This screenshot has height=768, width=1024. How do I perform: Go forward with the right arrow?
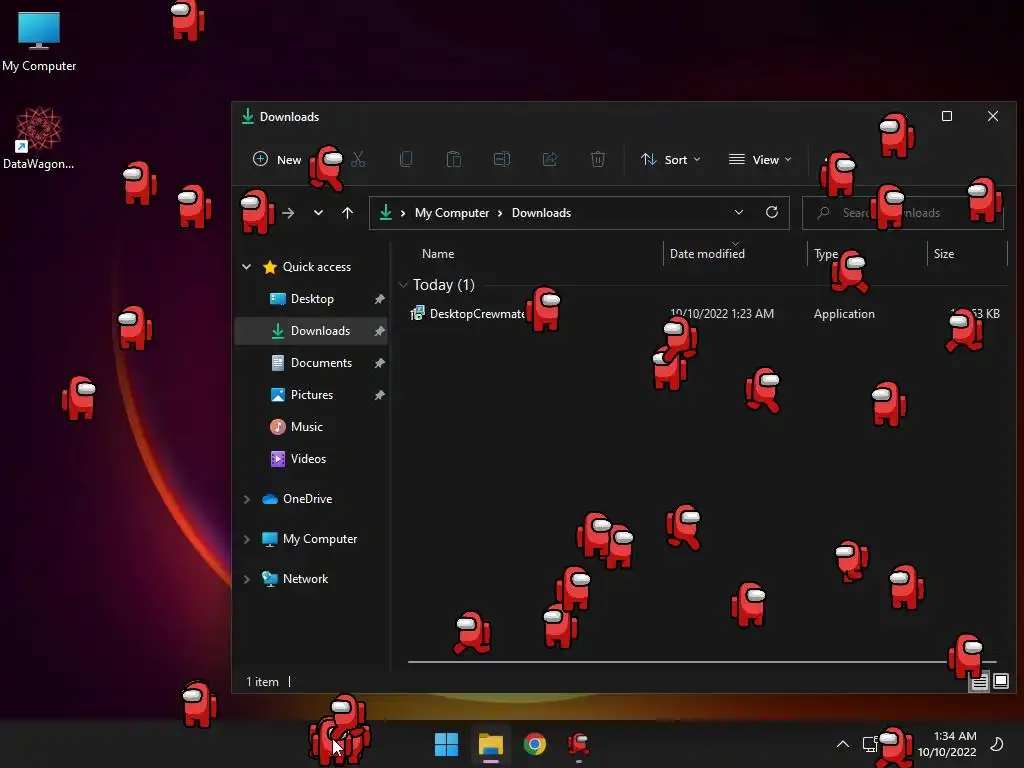click(288, 213)
